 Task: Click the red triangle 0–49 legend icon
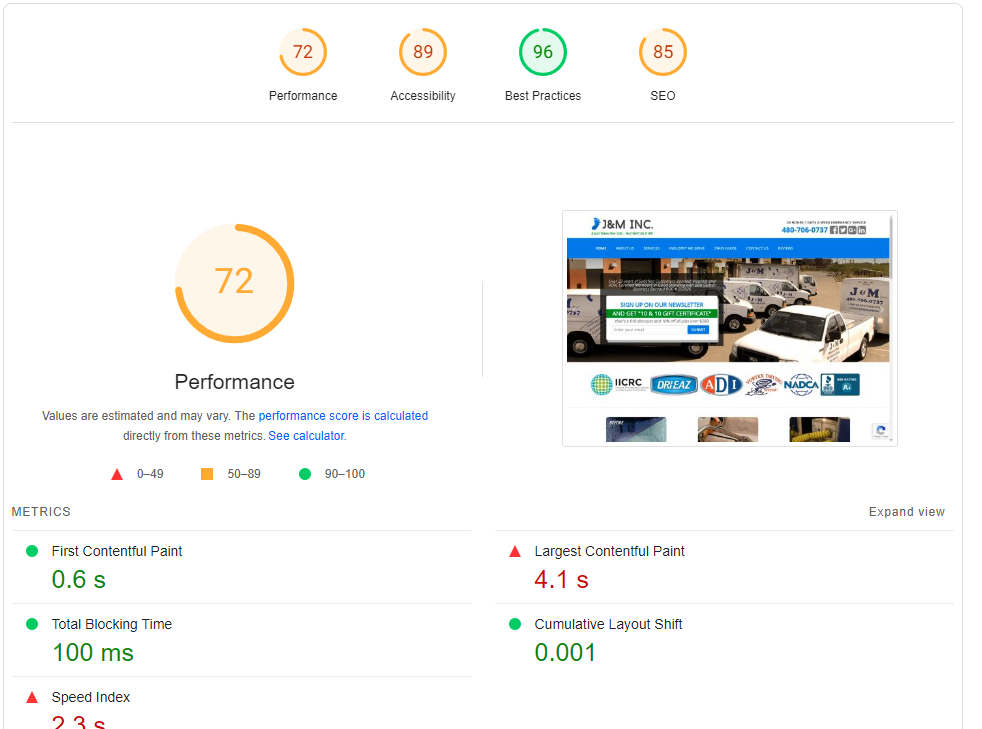[x=117, y=474]
